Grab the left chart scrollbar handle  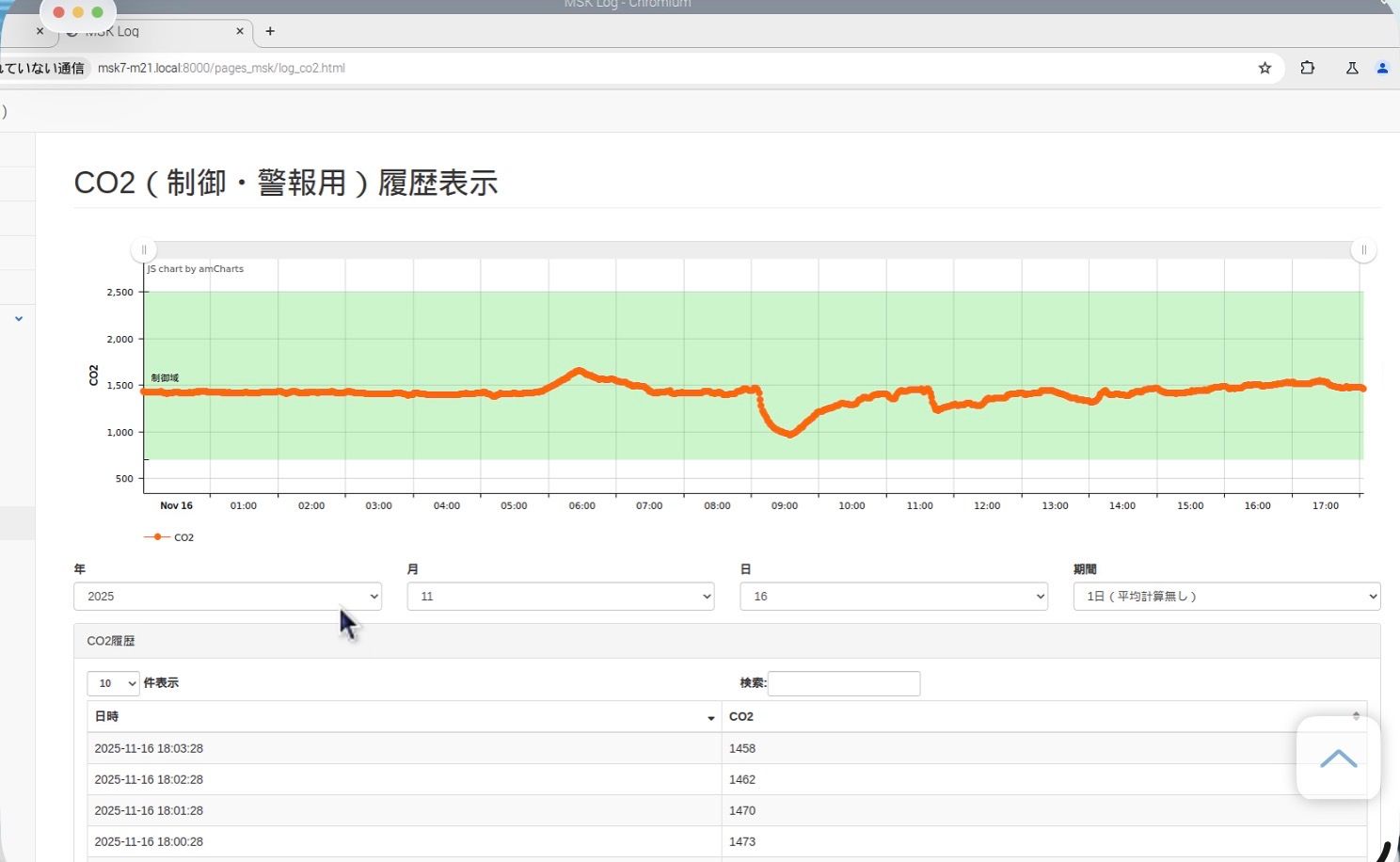click(x=144, y=250)
